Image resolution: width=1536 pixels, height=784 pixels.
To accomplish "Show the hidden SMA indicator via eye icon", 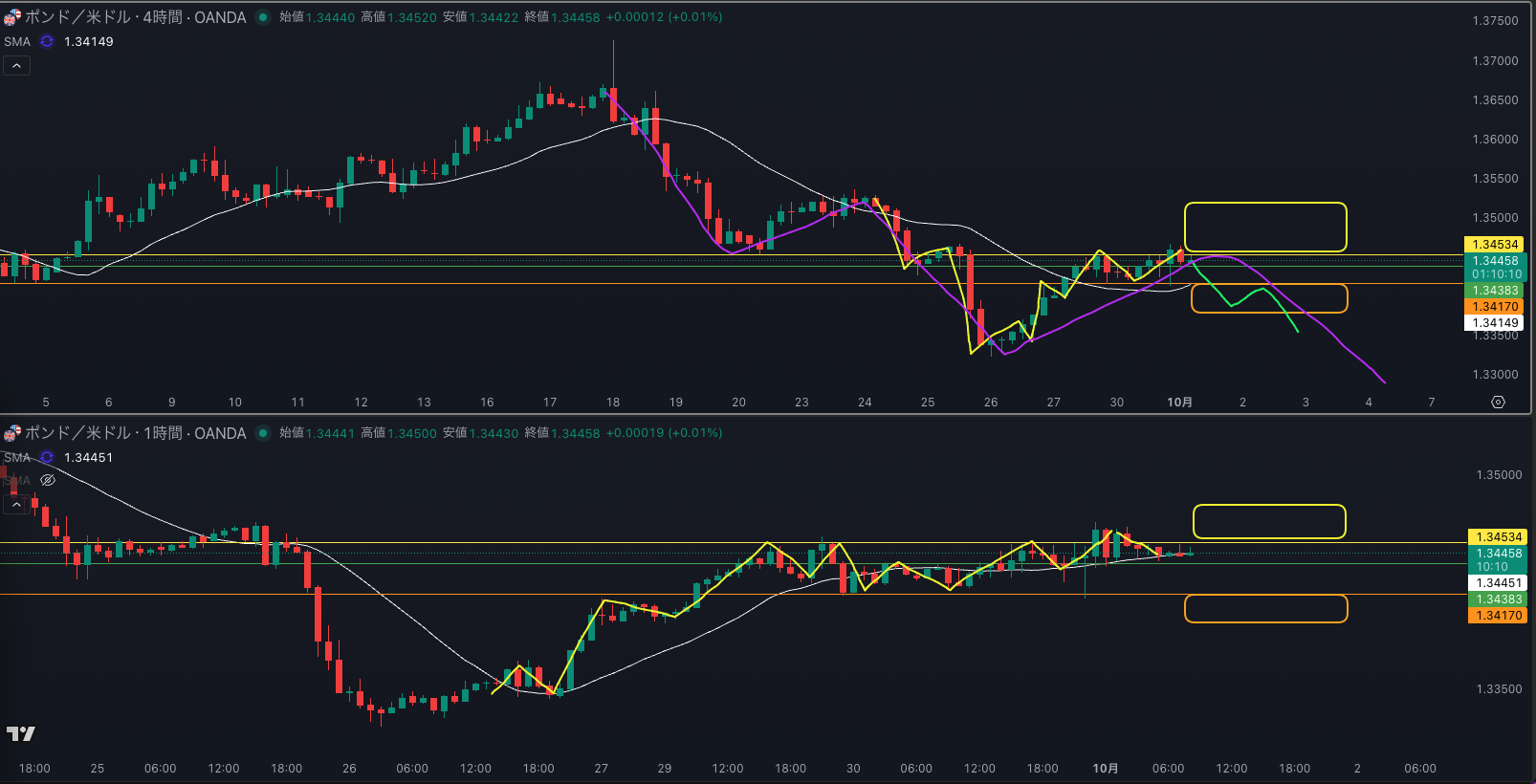I will [x=48, y=480].
